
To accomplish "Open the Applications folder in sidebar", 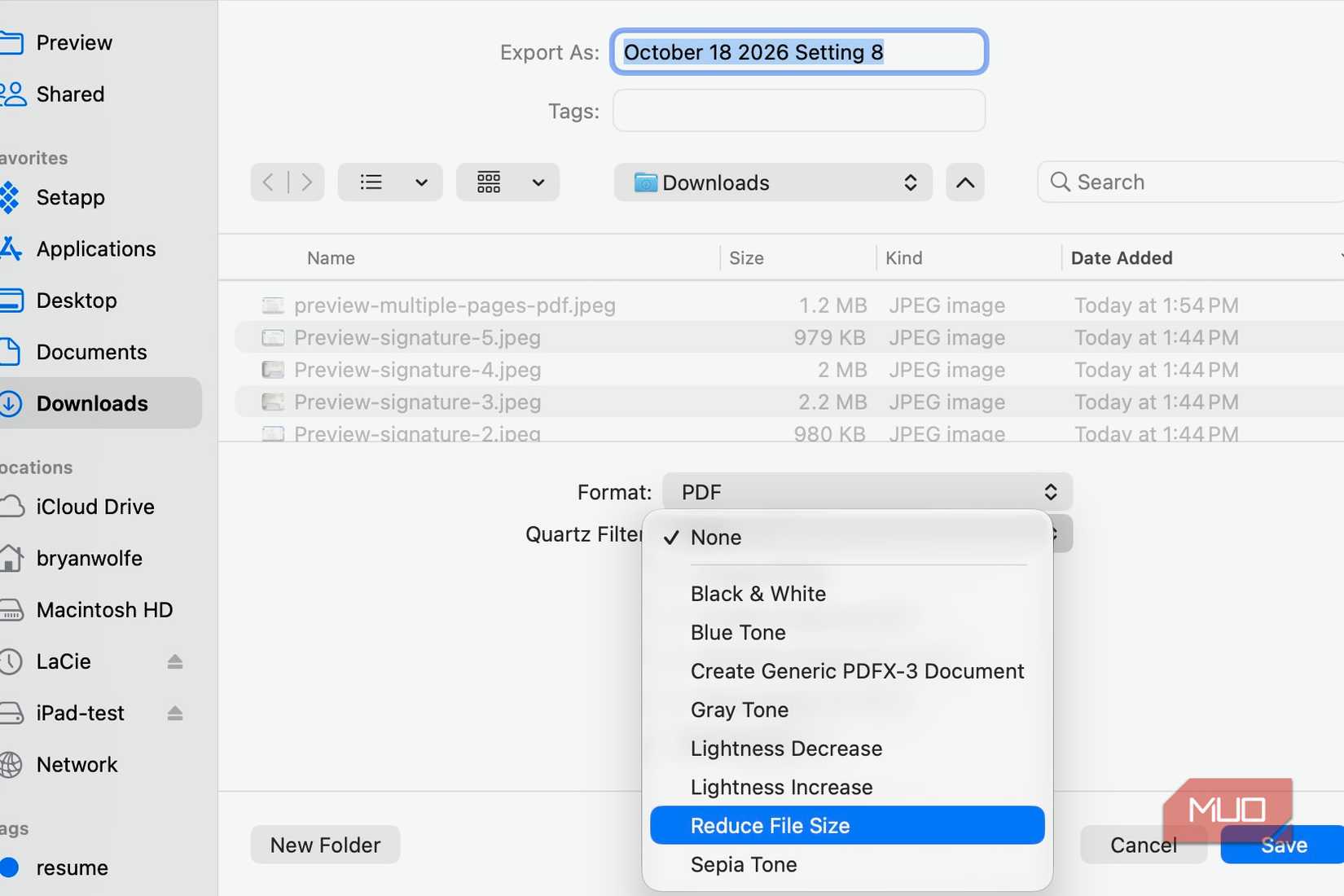I will [95, 248].
